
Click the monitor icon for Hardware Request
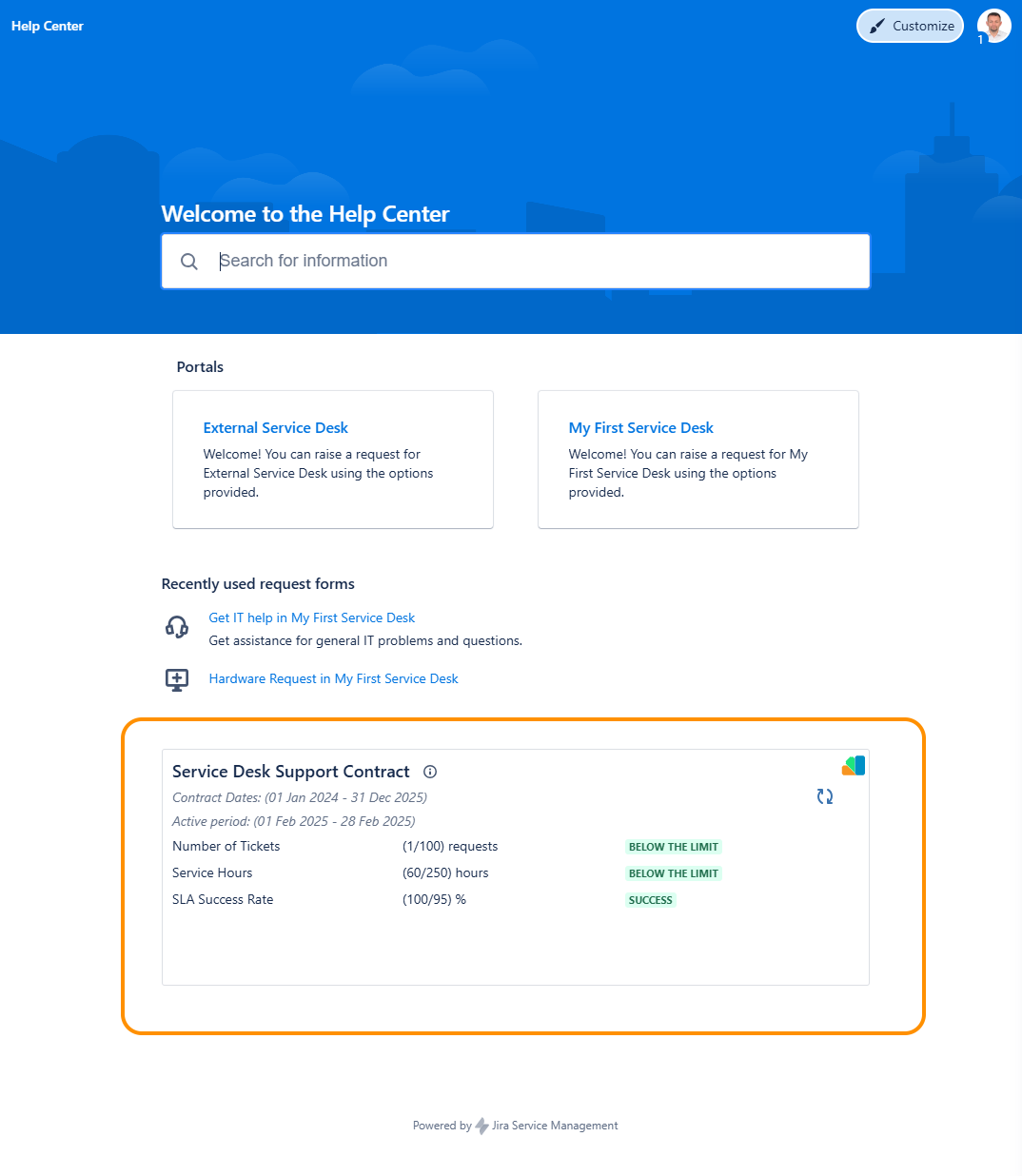(177, 679)
